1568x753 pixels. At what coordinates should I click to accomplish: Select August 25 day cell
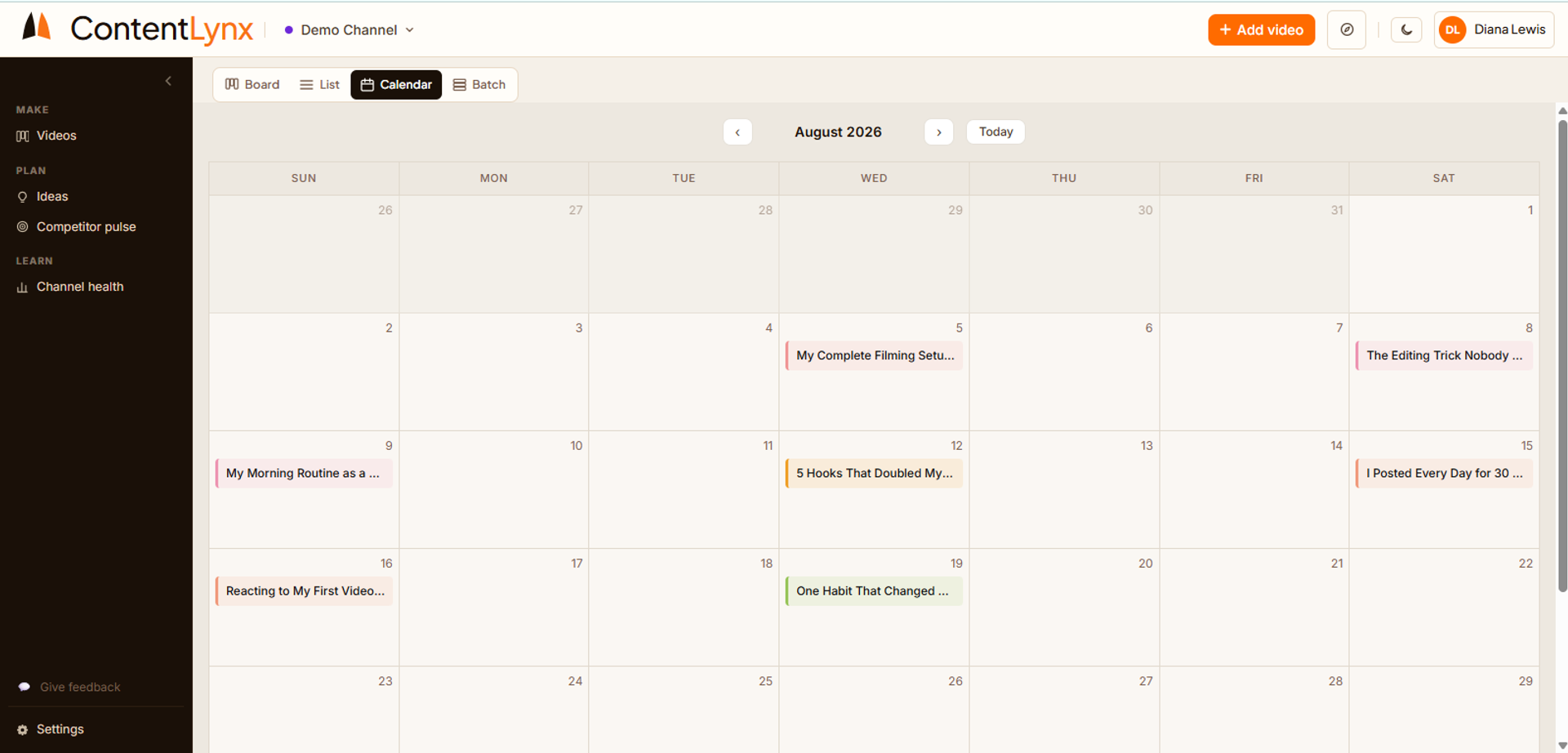coord(684,710)
